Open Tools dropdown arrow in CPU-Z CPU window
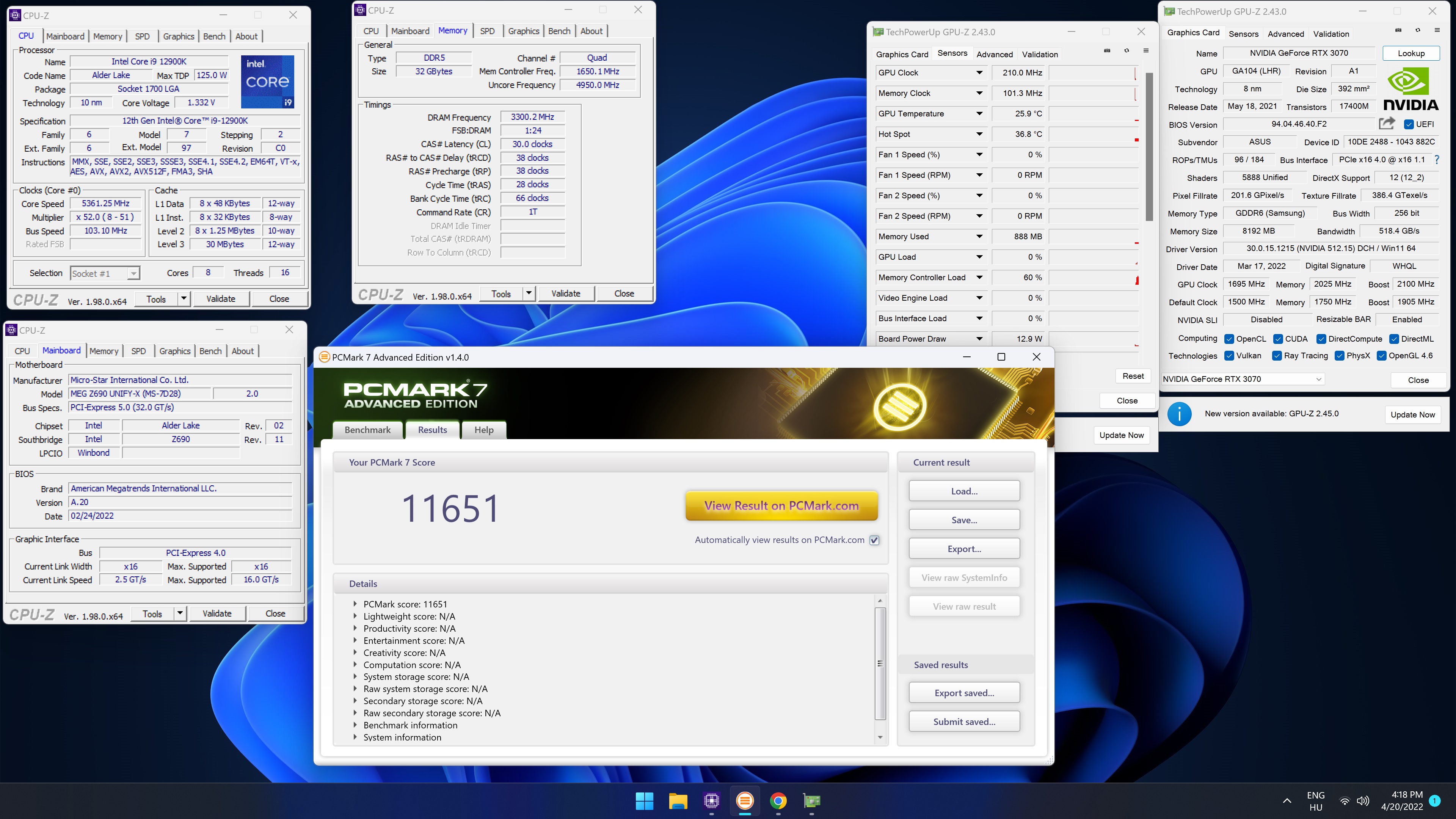1456x819 pixels. coord(184,298)
